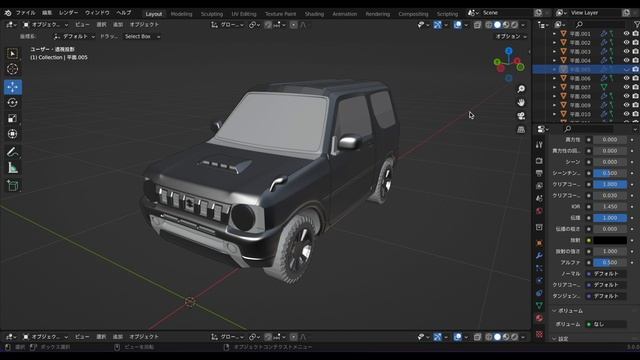Hide 平面.002 with its eye icon

(627, 42)
